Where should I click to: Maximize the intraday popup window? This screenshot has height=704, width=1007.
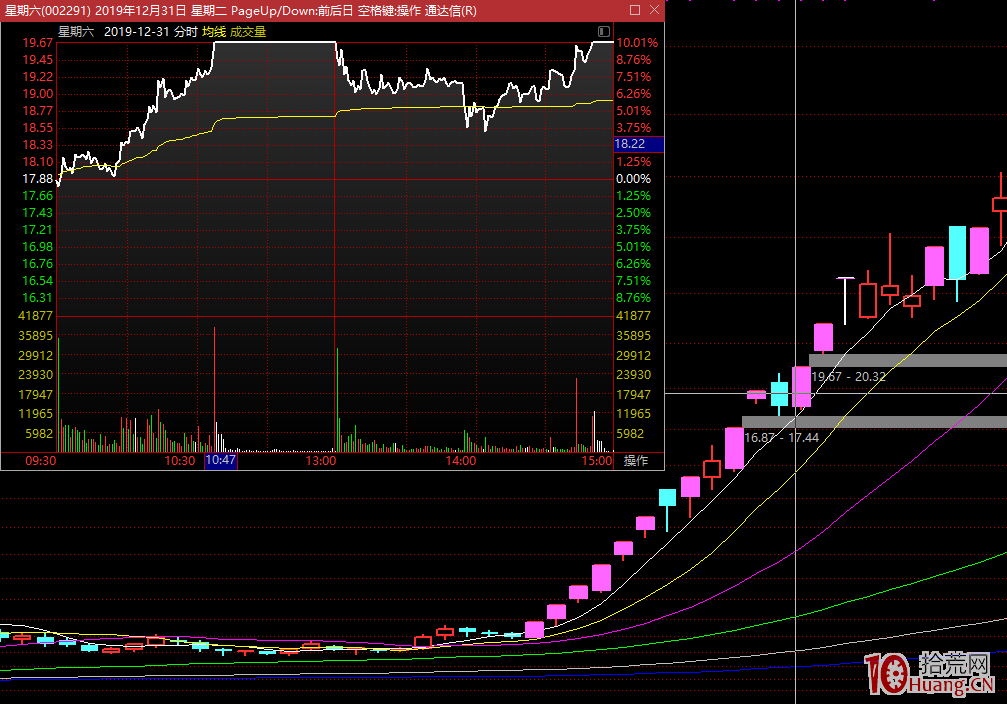tap(635, 10)
